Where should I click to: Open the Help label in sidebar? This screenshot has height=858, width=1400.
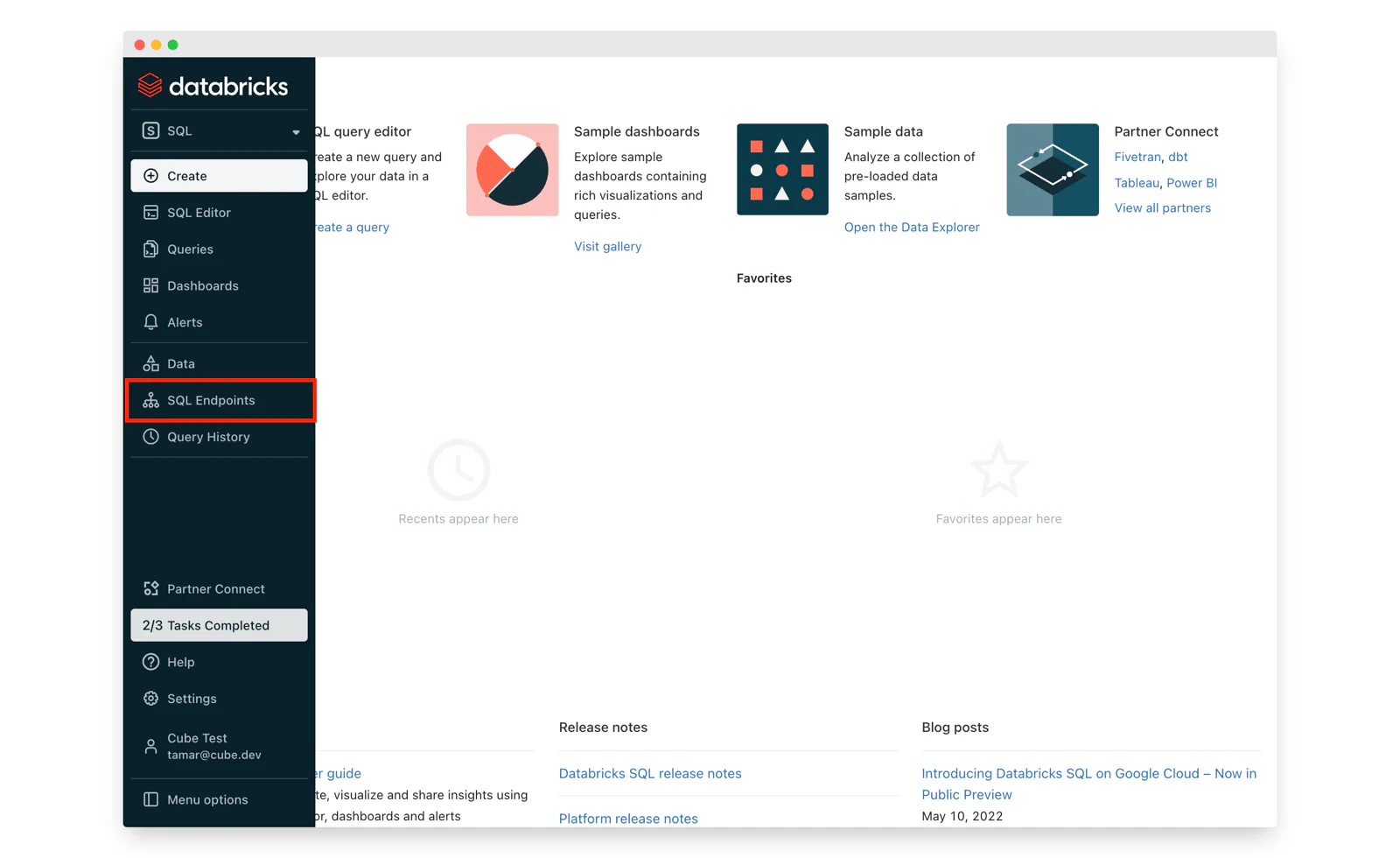181,663
